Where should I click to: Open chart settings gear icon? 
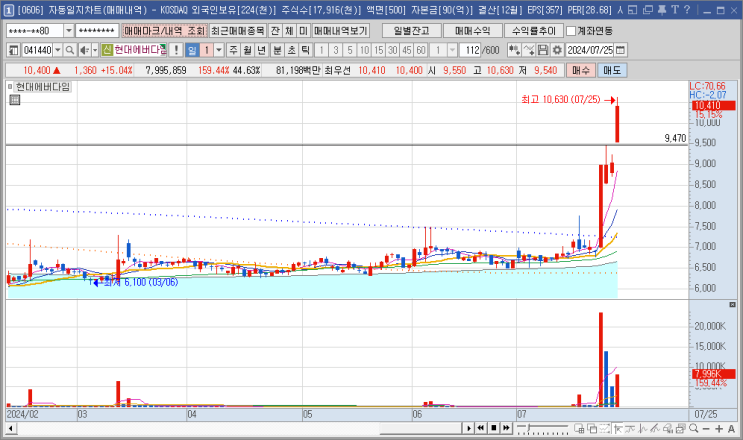(x=557, y=50)
